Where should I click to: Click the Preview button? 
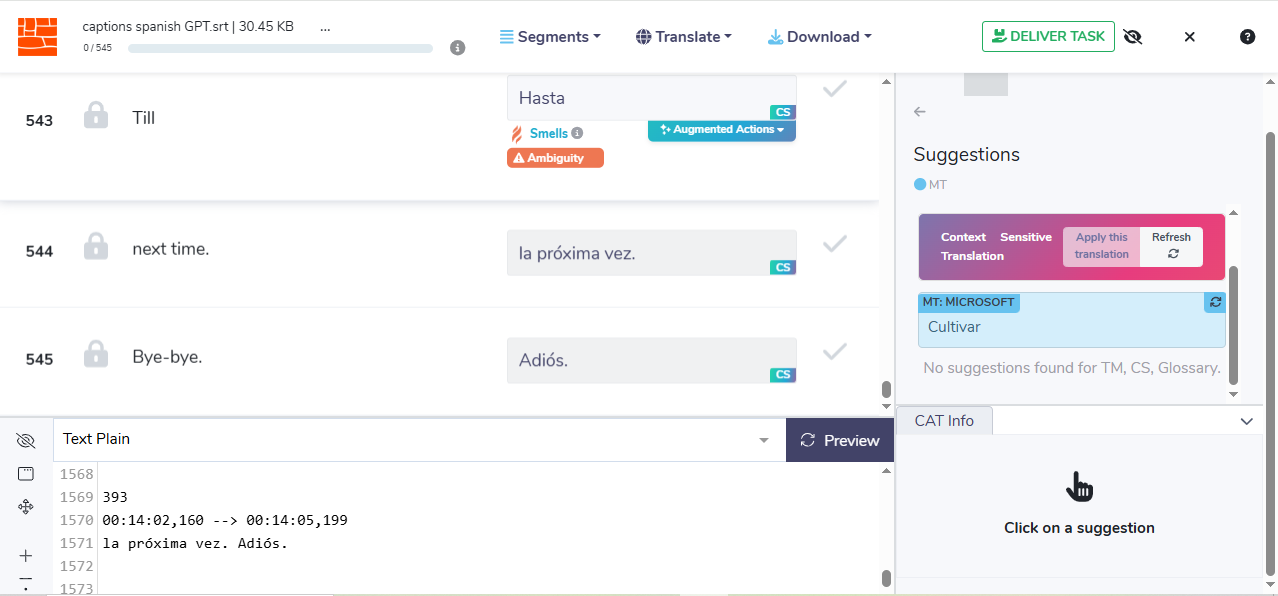pyautogui.click(x=840, y=440)
